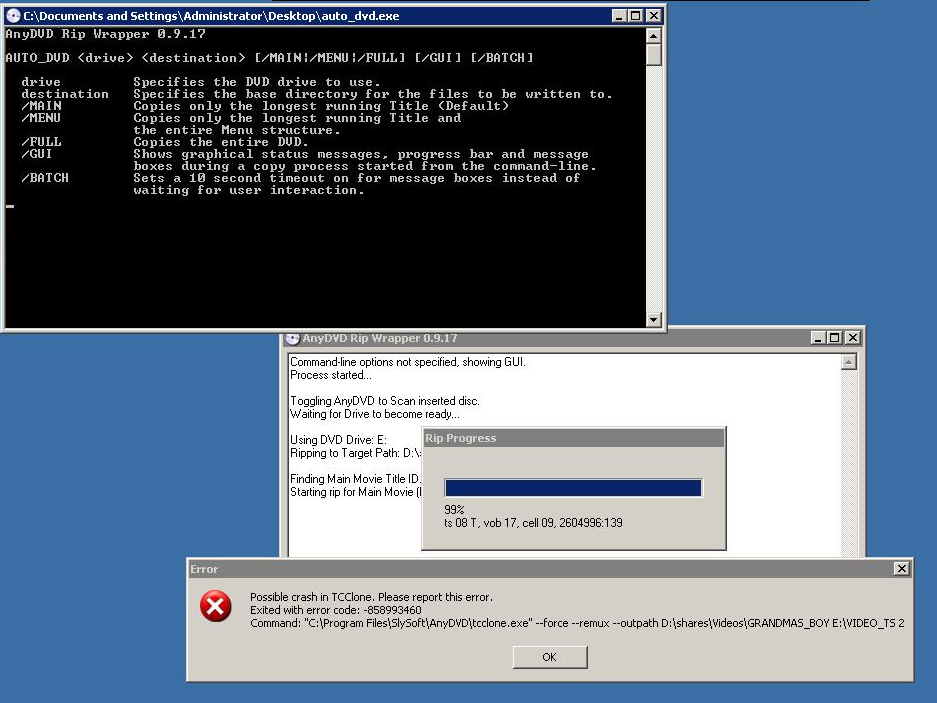937x703 pixels.
Task: Click the disc icon in the auto_dvd.exe title bar
Action: point(13,16)
